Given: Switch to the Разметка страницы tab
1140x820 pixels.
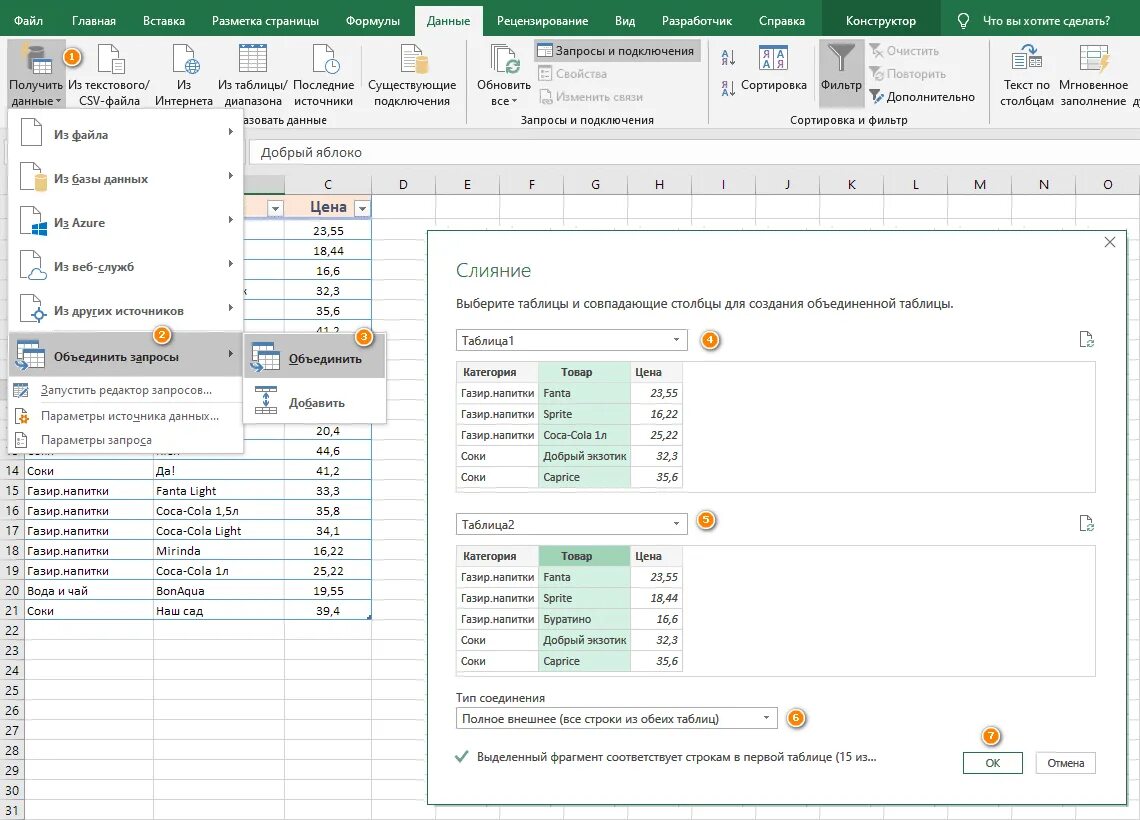Looking at the screenshot, I should pyautogui.click(x=265, y=20).
